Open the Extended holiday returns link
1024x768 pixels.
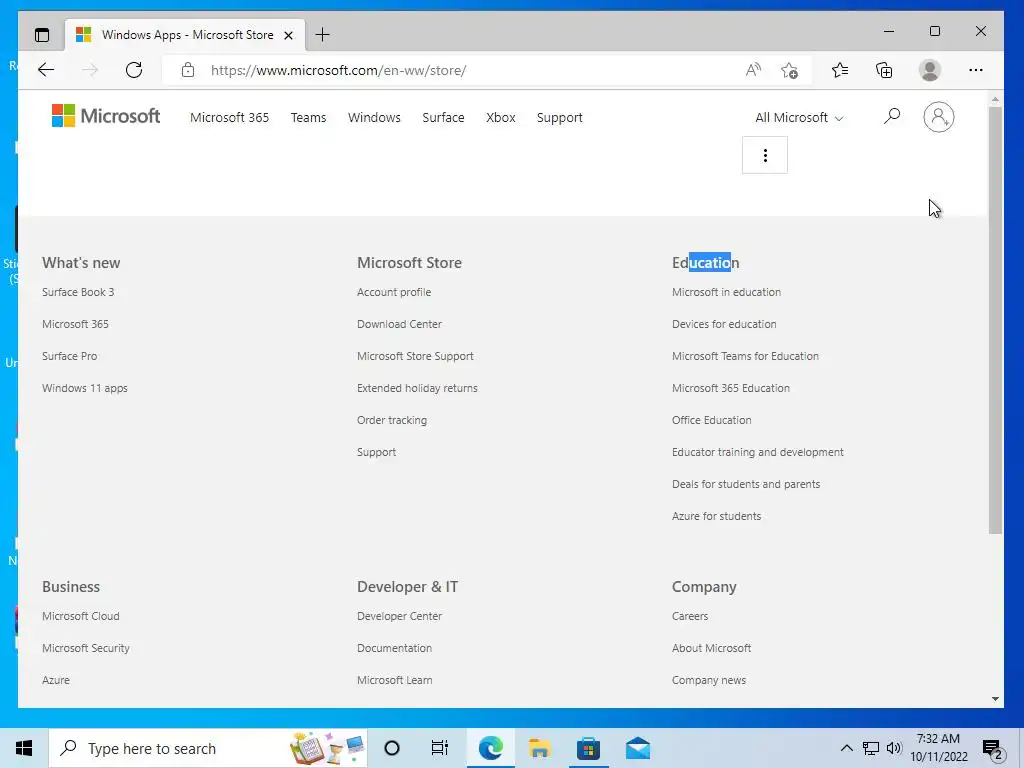[x=417, y=388]
